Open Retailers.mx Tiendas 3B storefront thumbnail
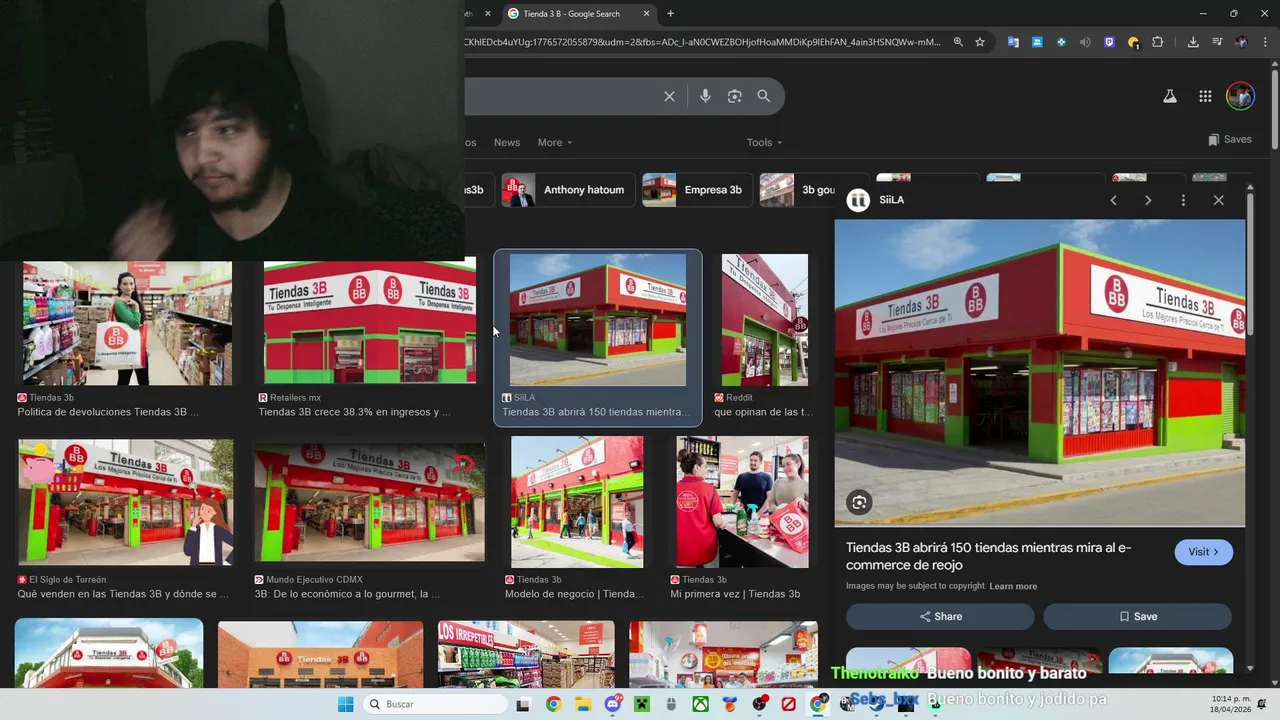Image resolution: width=1280 pixels, height=720 pixels. (370, 322)
